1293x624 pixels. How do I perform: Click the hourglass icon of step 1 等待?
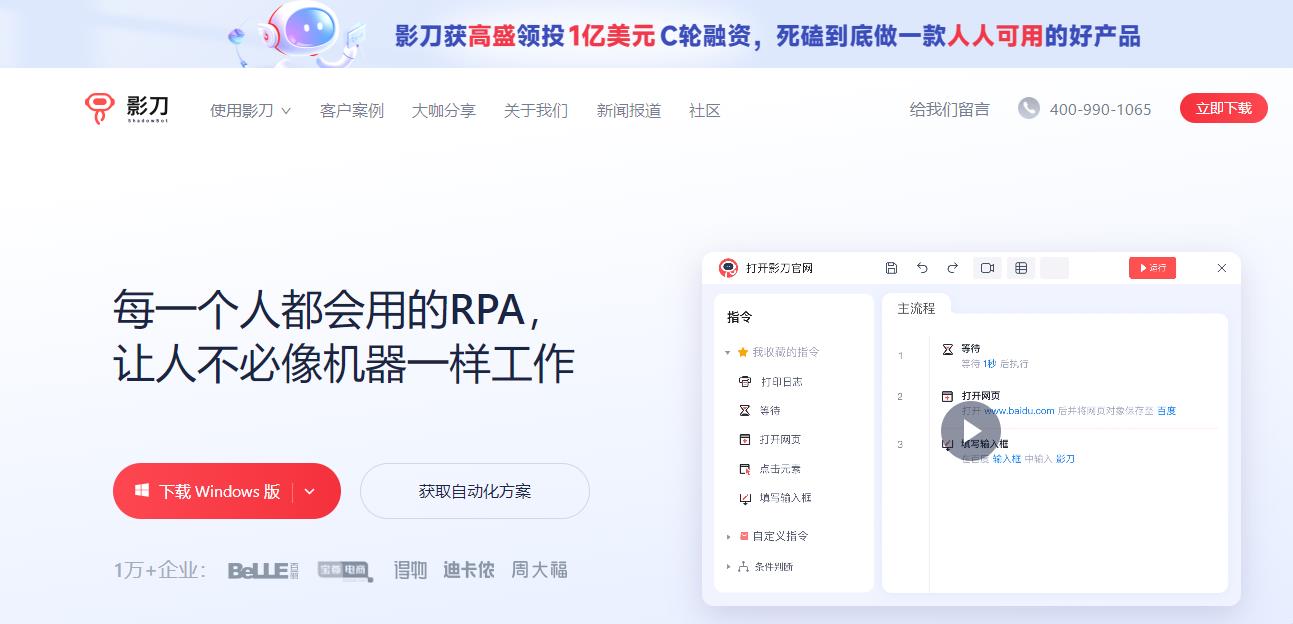click(948, 349)
